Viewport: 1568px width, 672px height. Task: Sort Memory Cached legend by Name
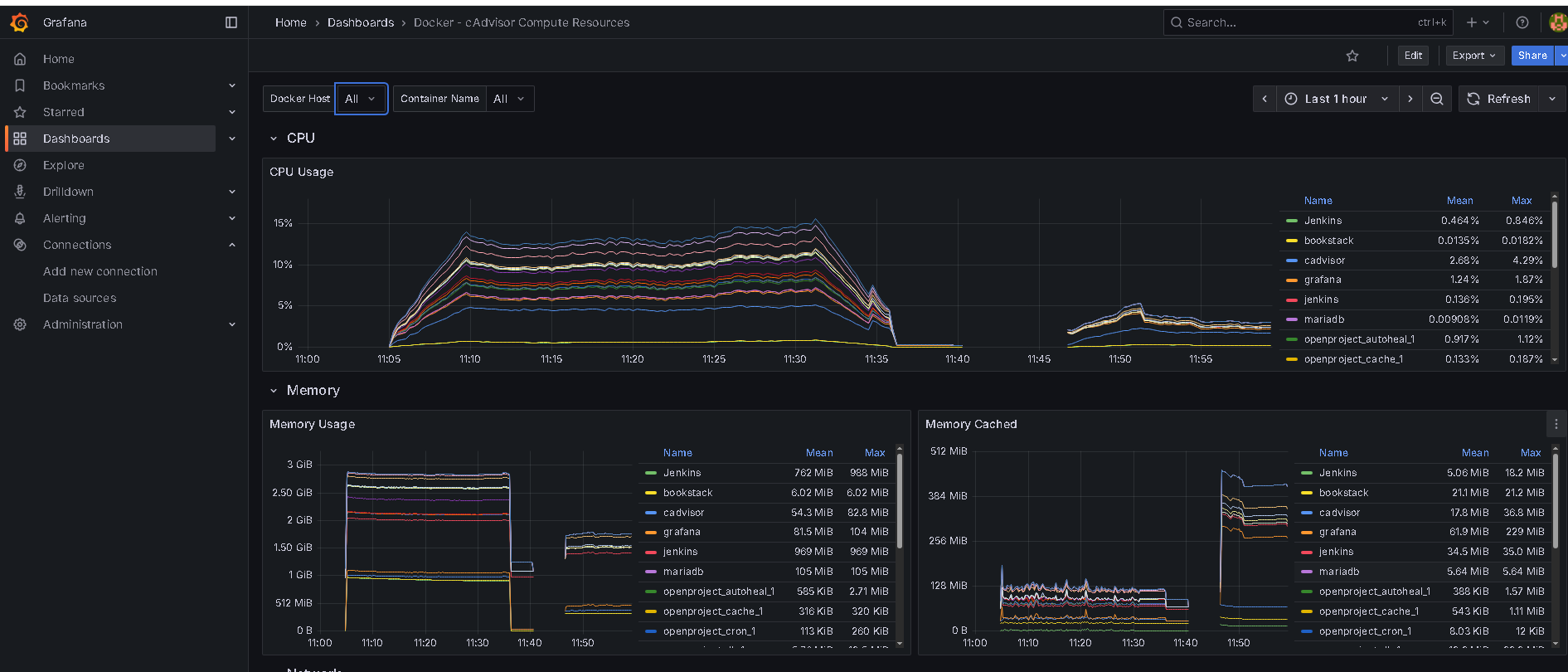tap(1333, 453)
